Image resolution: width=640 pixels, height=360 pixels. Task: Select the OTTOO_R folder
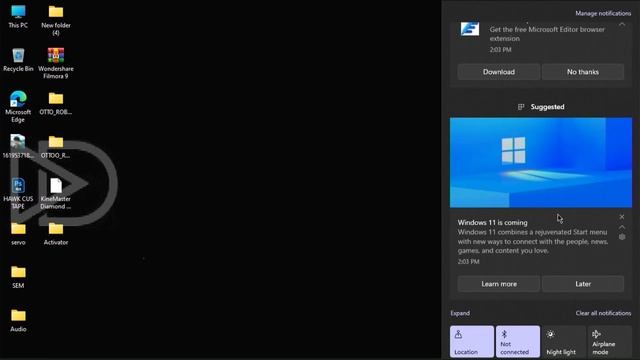point(56,147)
